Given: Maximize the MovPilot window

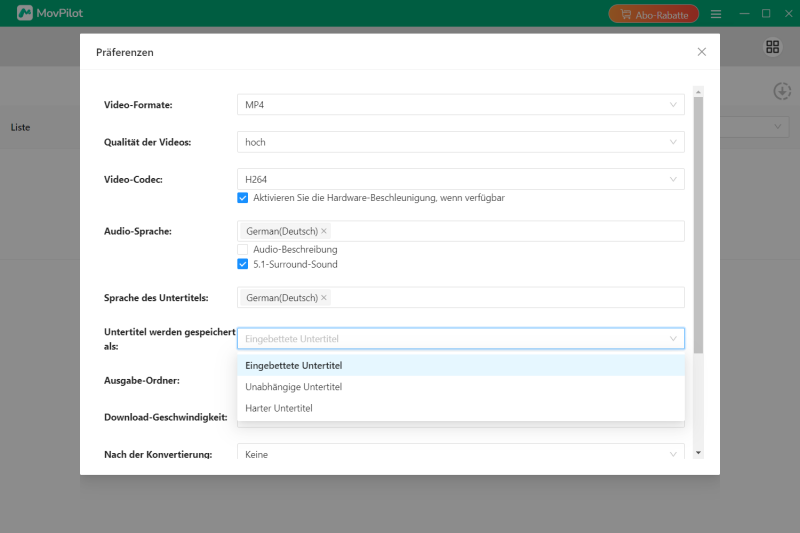Looking at the screenshot, I should 766,14.
